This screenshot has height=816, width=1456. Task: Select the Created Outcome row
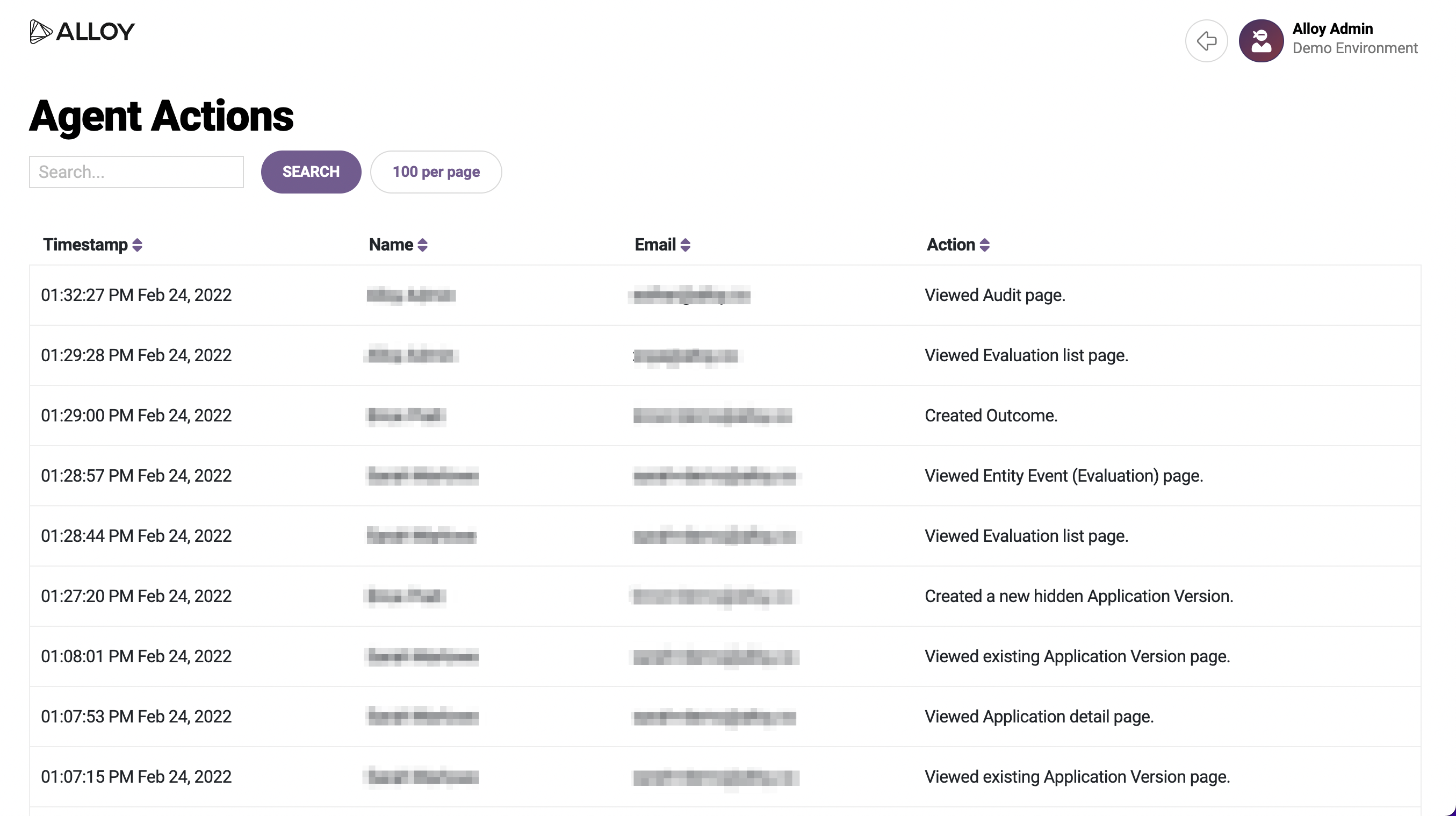coord(990,416)
